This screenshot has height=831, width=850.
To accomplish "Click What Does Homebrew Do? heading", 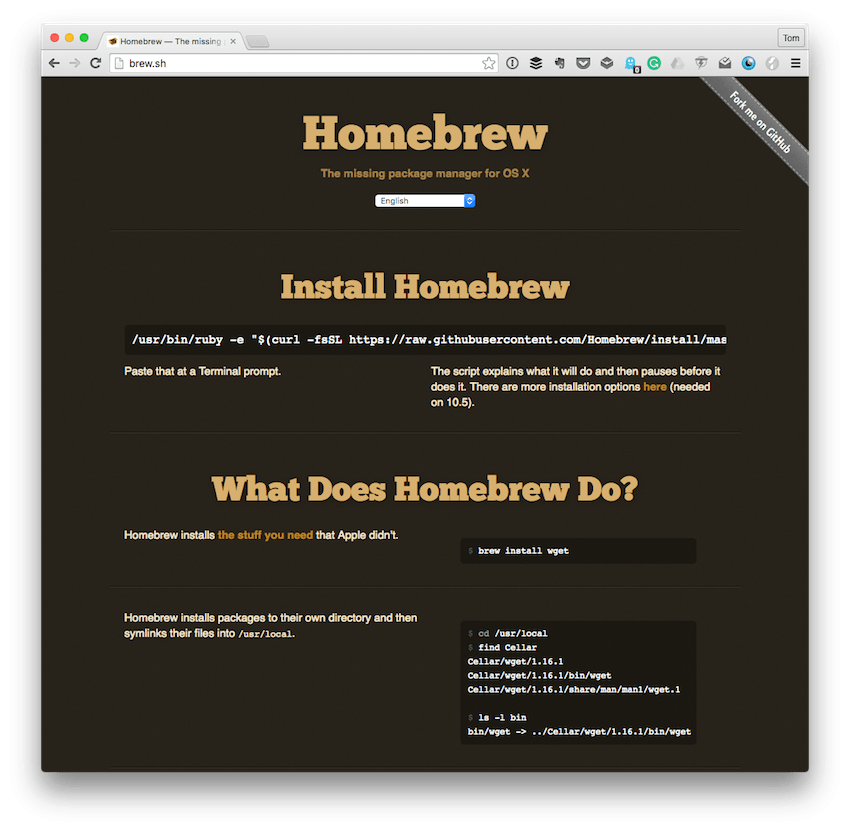I will pos(425,488).
